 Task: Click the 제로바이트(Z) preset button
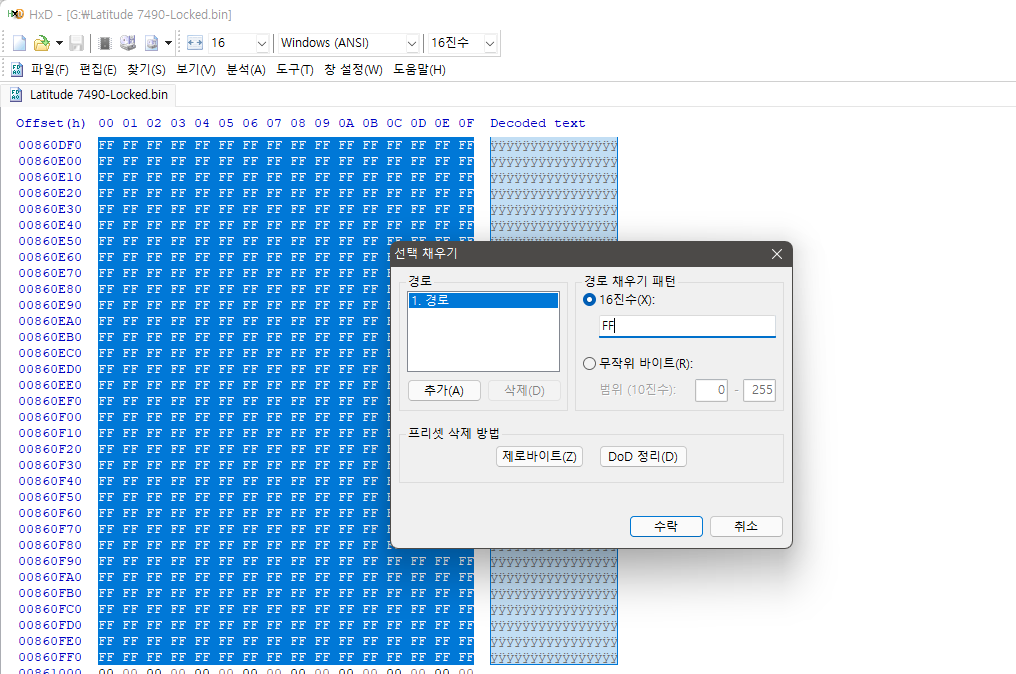point(540,456)
